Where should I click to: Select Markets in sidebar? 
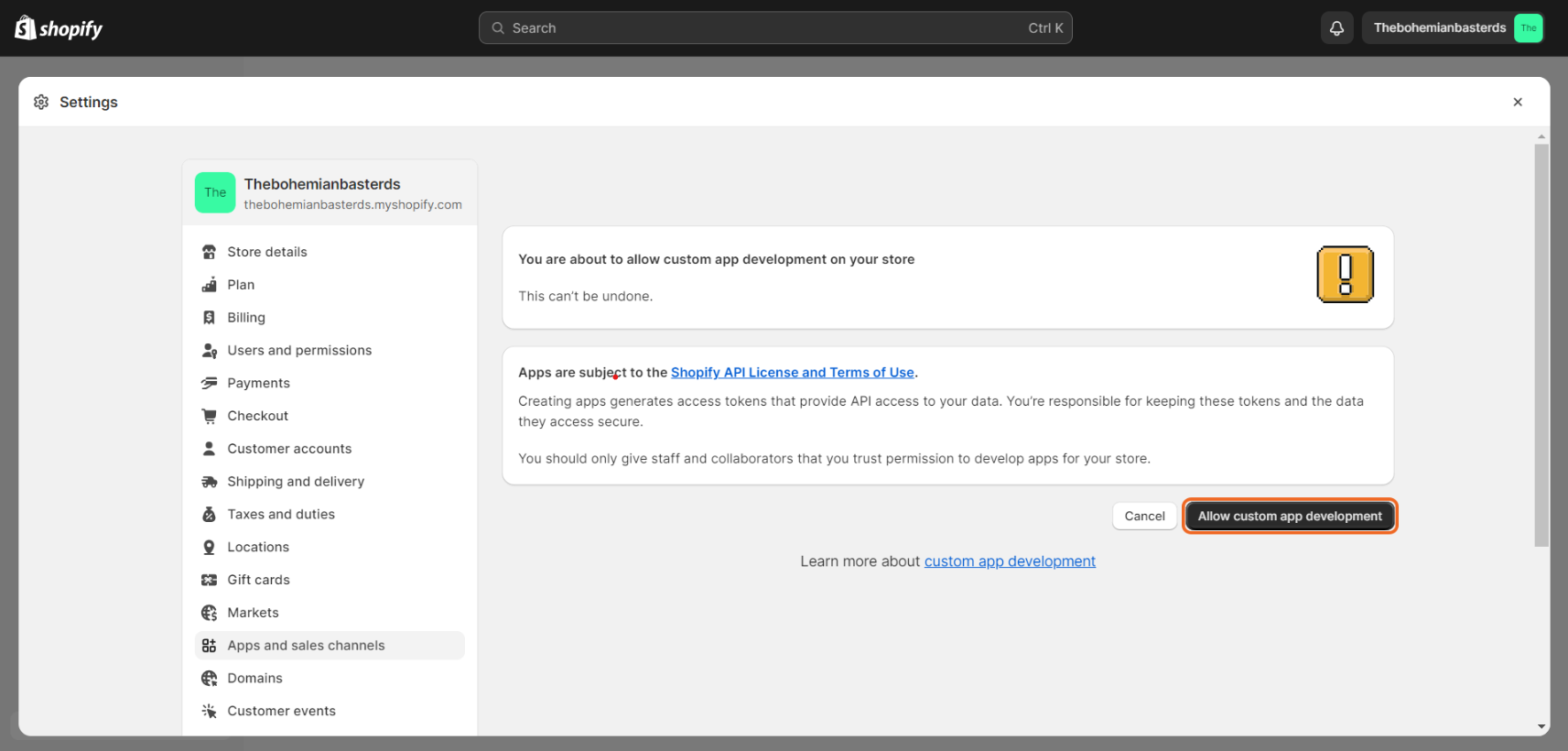coord(330,613)
